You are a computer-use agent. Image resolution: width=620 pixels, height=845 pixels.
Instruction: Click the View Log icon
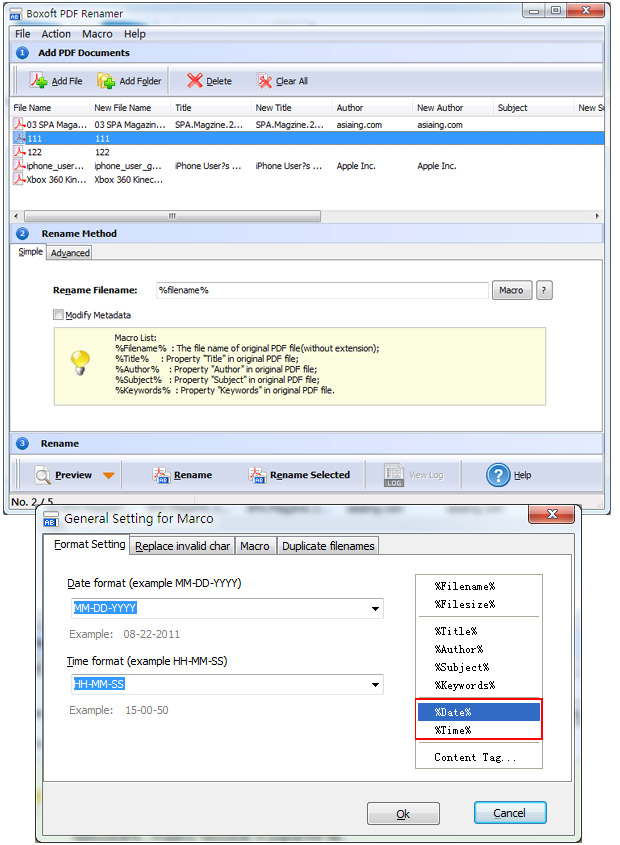(394, 475)
